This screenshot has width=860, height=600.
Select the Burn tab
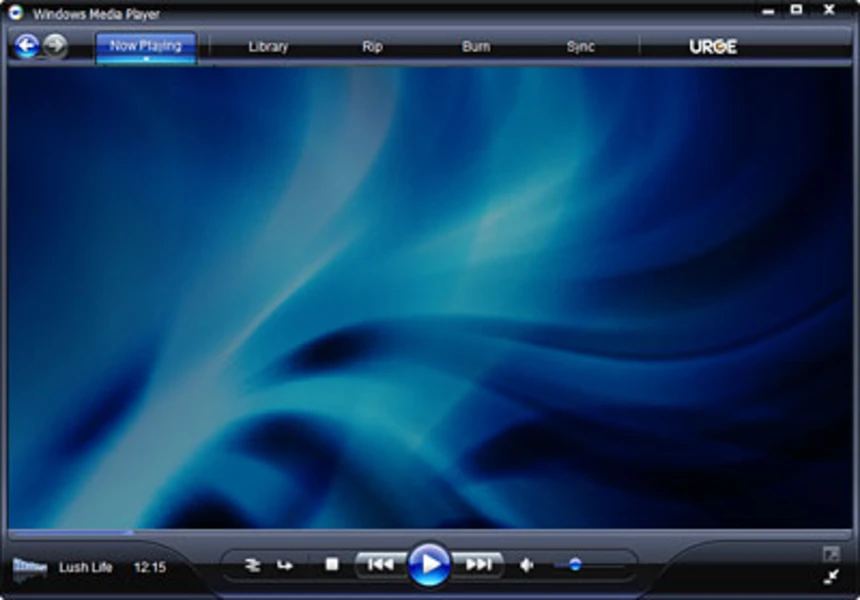coord(475,46)
